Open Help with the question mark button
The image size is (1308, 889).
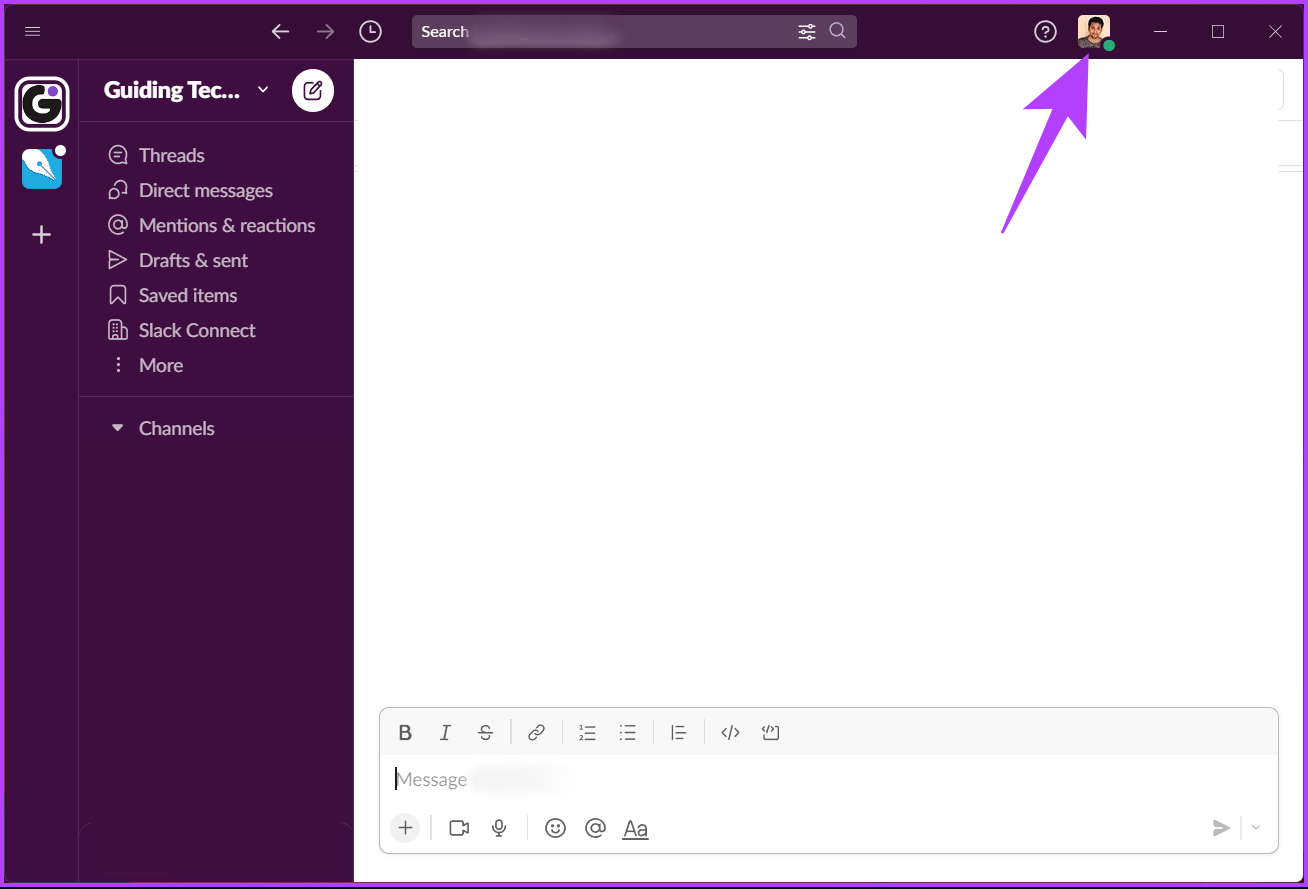click(x=1045, y=31)
